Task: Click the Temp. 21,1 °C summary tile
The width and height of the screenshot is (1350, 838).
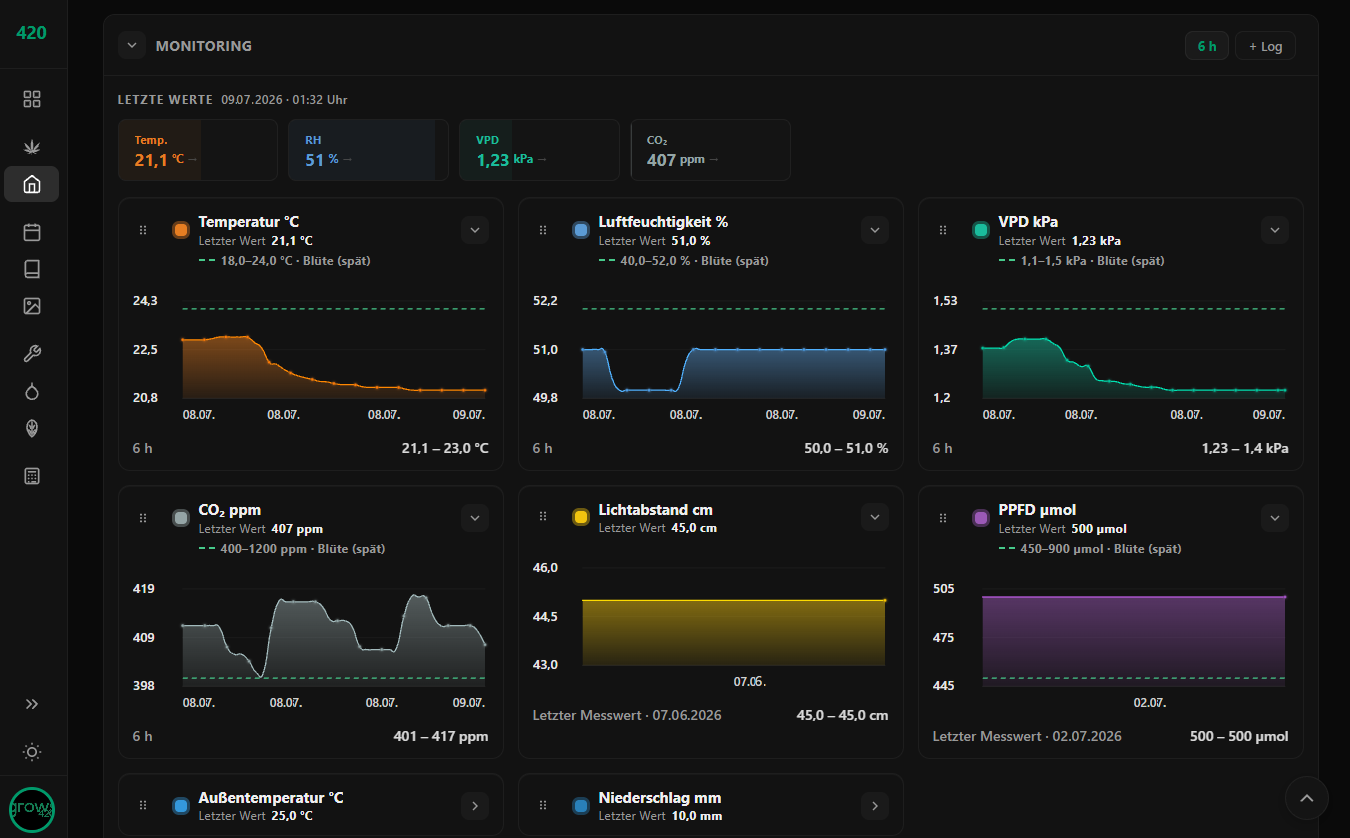Action: (x=198, y=150)
